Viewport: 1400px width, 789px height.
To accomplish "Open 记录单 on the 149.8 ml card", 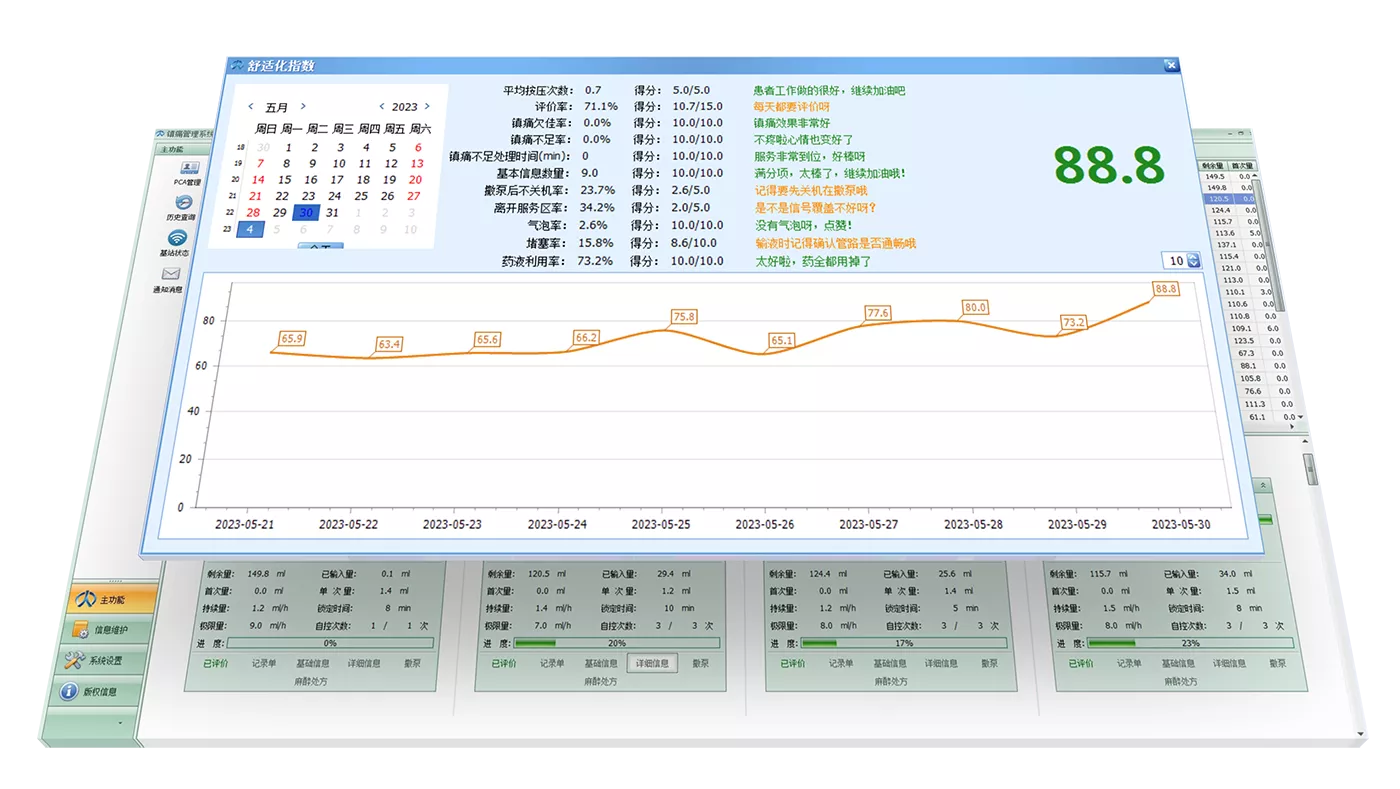I will tap(264, 663).
